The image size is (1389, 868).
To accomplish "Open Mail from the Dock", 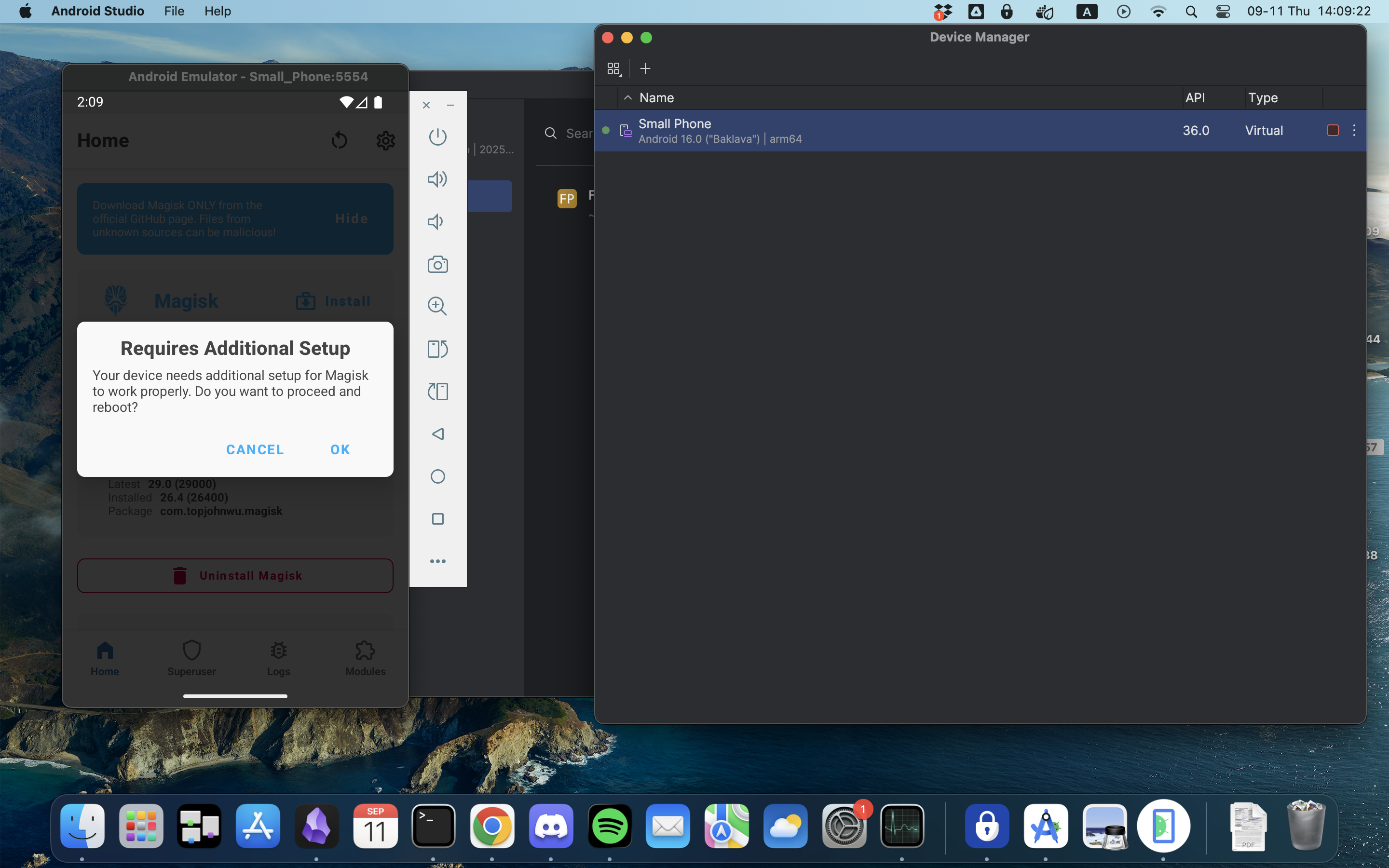I will [x=668, y=826].
